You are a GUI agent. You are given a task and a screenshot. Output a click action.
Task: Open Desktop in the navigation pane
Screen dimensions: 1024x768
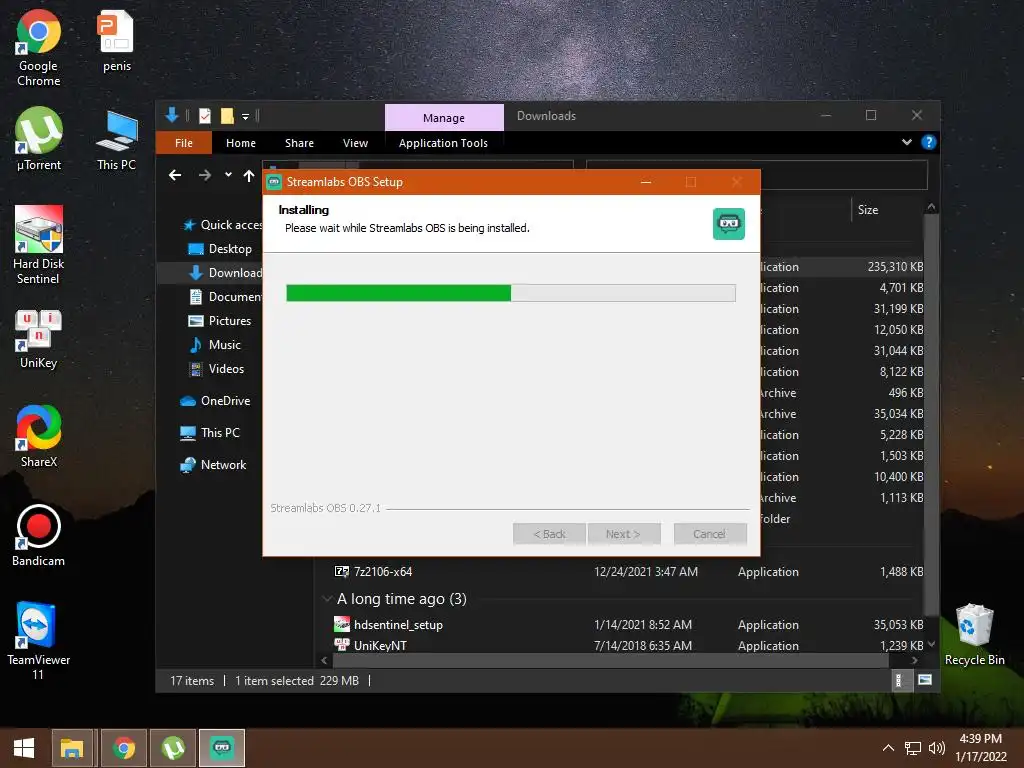tap(221, 249)
